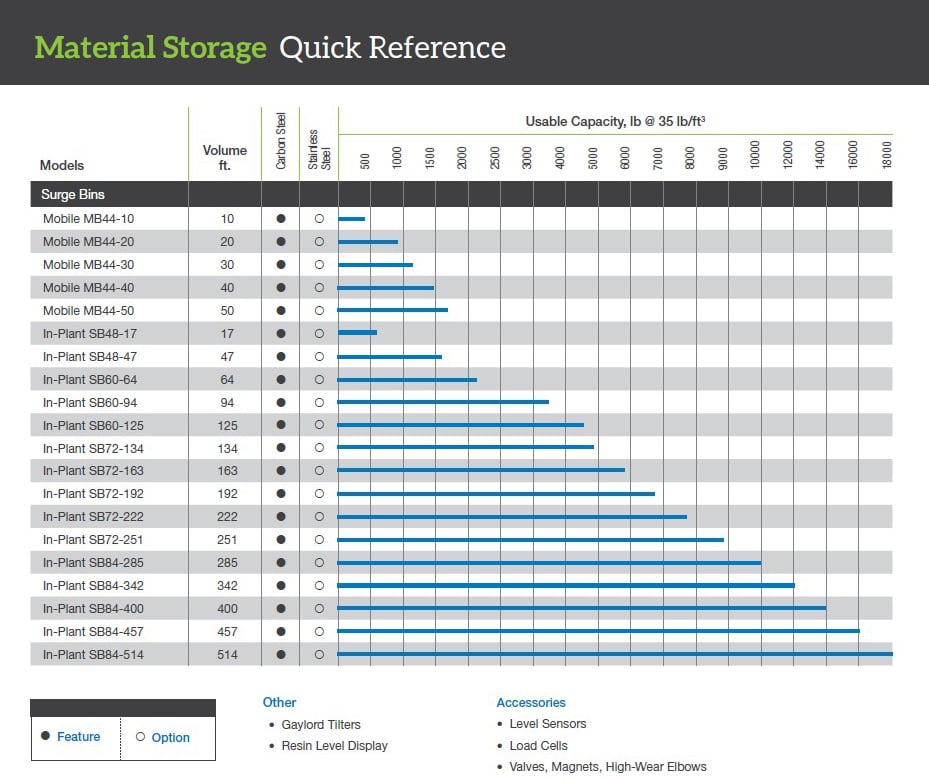
Task: Select the In-Plant SB72-192 model name
Action: 93,493
